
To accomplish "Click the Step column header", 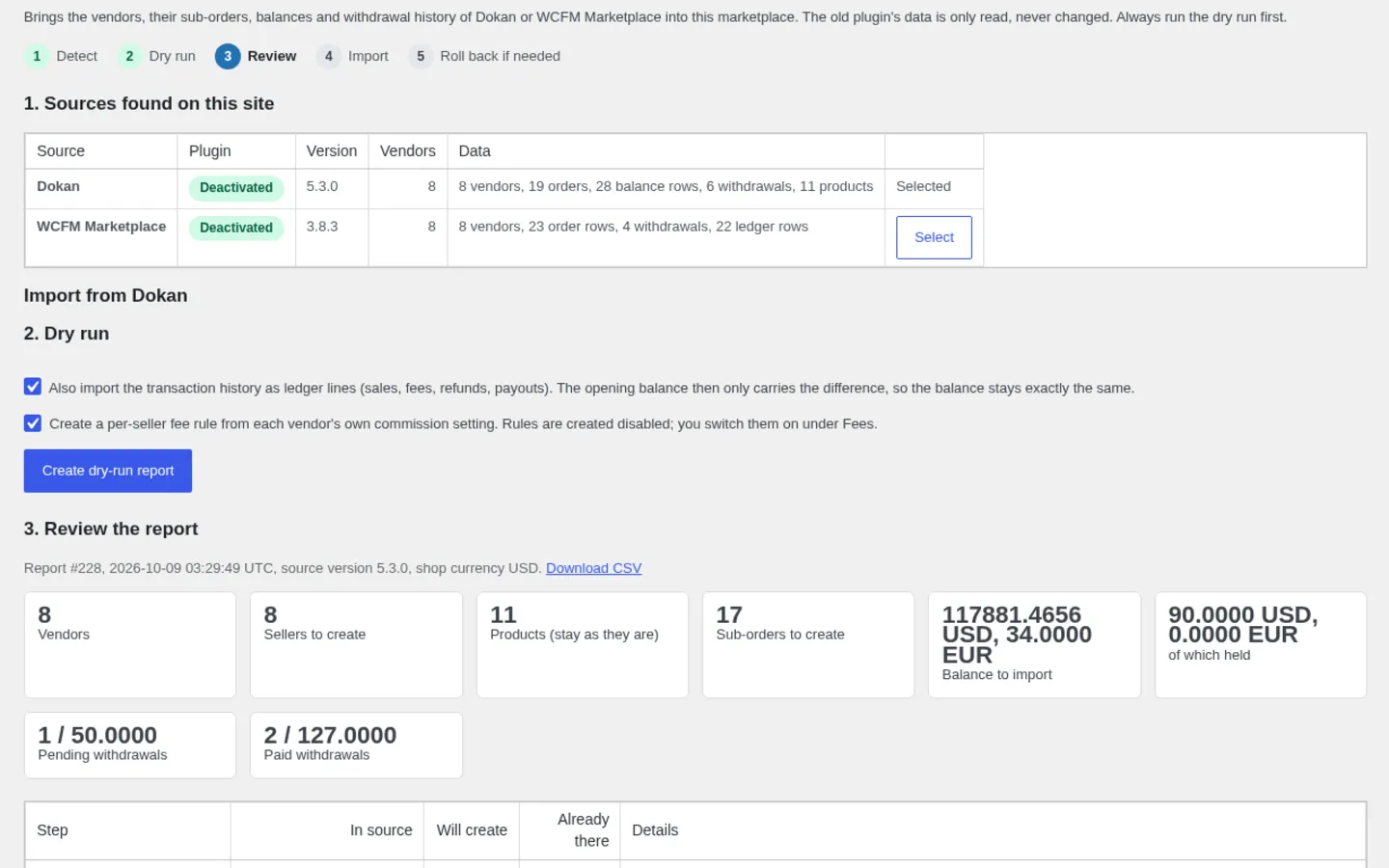I will [128, 830].
